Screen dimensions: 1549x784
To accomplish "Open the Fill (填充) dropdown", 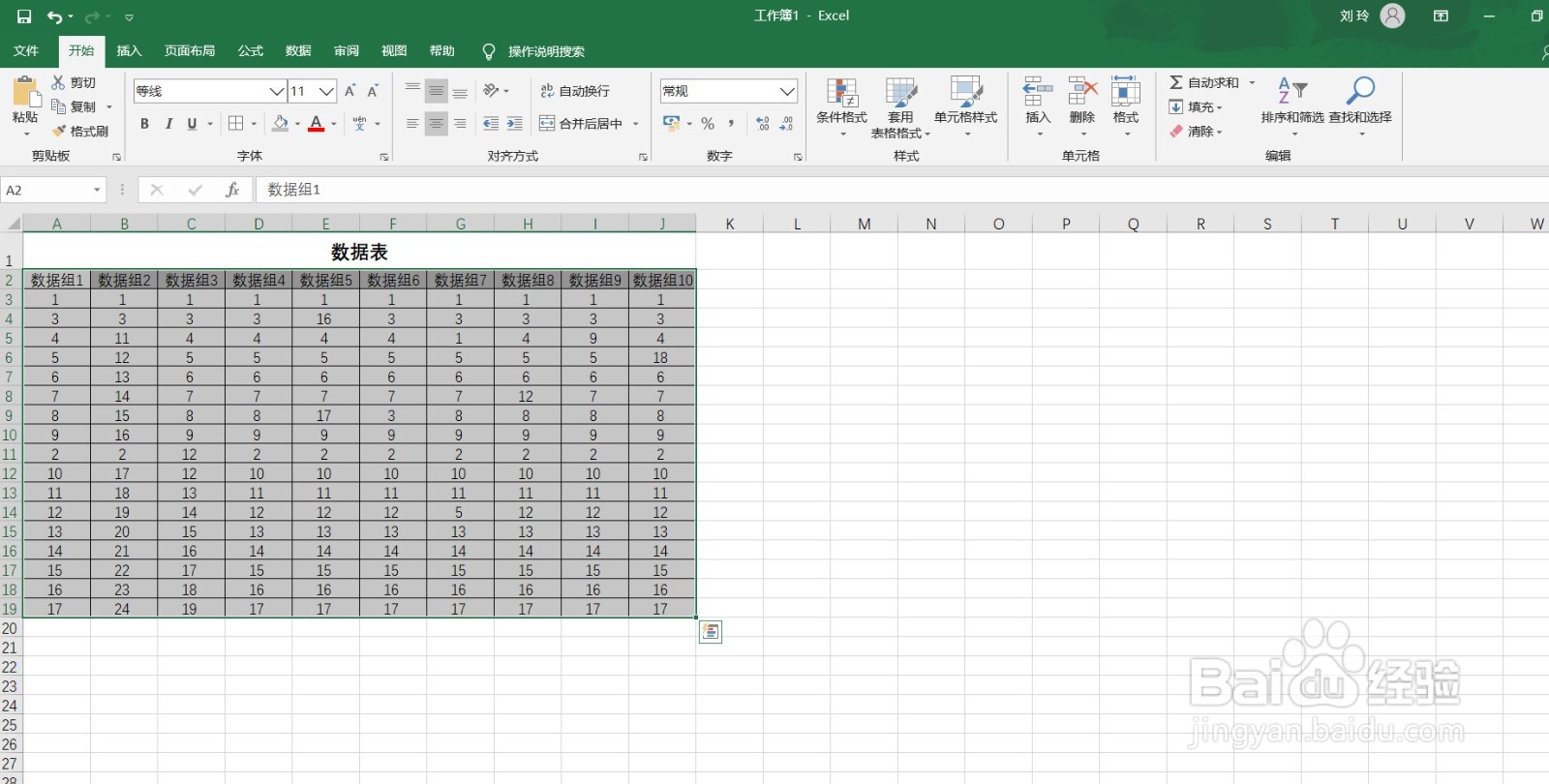I will [1196, 106].
